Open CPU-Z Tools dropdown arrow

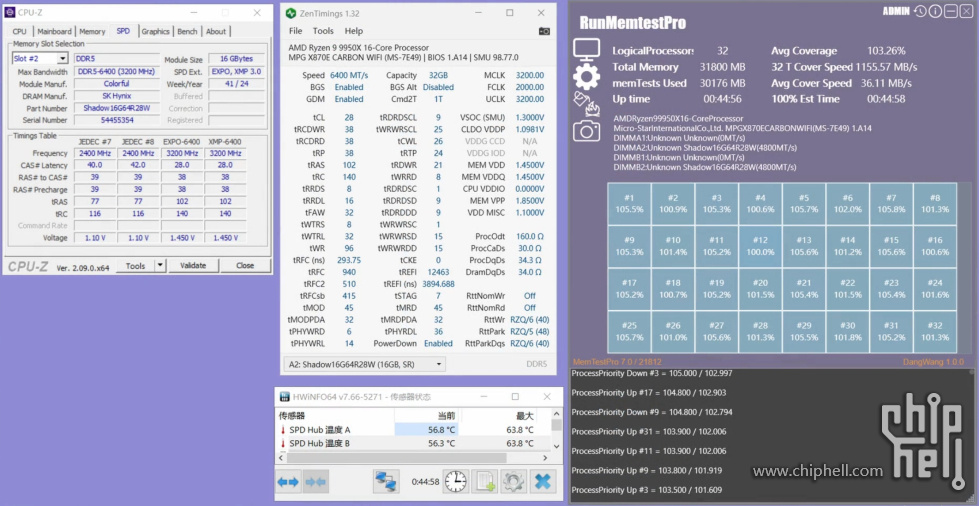click(x=160, y=265)
